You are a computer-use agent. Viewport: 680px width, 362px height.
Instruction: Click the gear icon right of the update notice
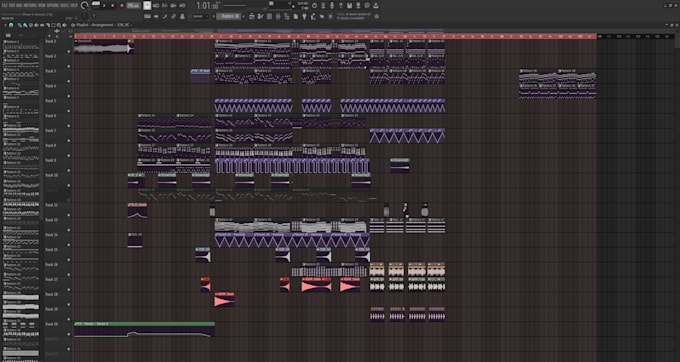(376, 16)
